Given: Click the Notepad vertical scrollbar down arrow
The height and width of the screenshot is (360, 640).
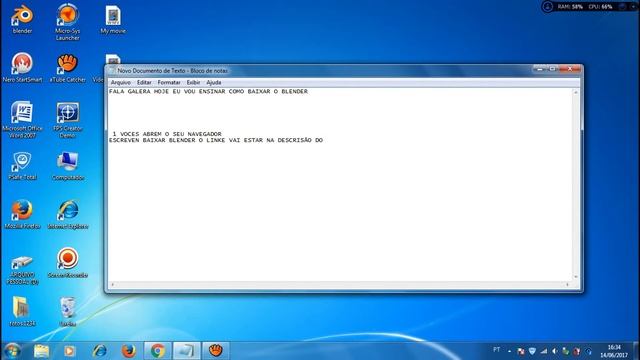Looking at the screenshot, I should coord(576,277).
